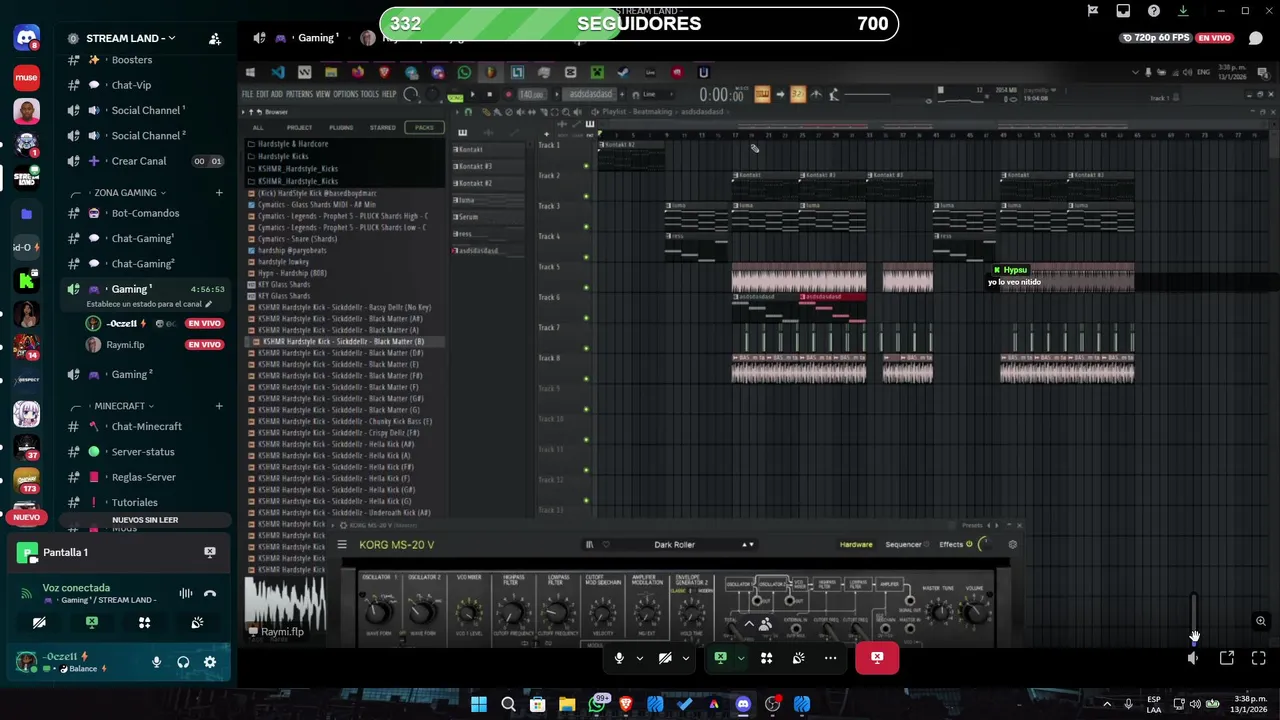Mute microphone in user panel
Viewport: 1280px width, 720px height.
click(x=157, y=662)
